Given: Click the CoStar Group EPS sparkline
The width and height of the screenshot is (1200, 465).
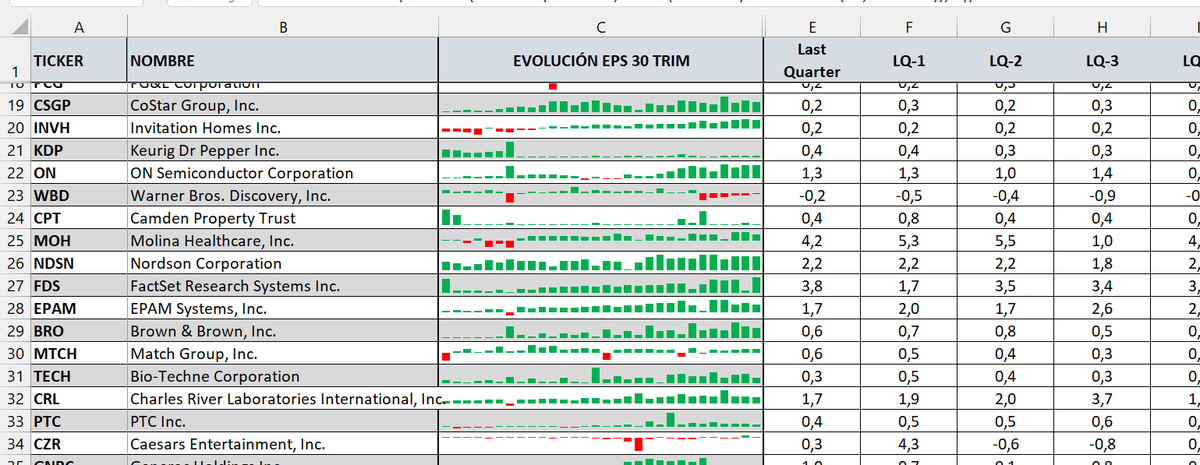Looking at the screenshot, I should 600,105.
